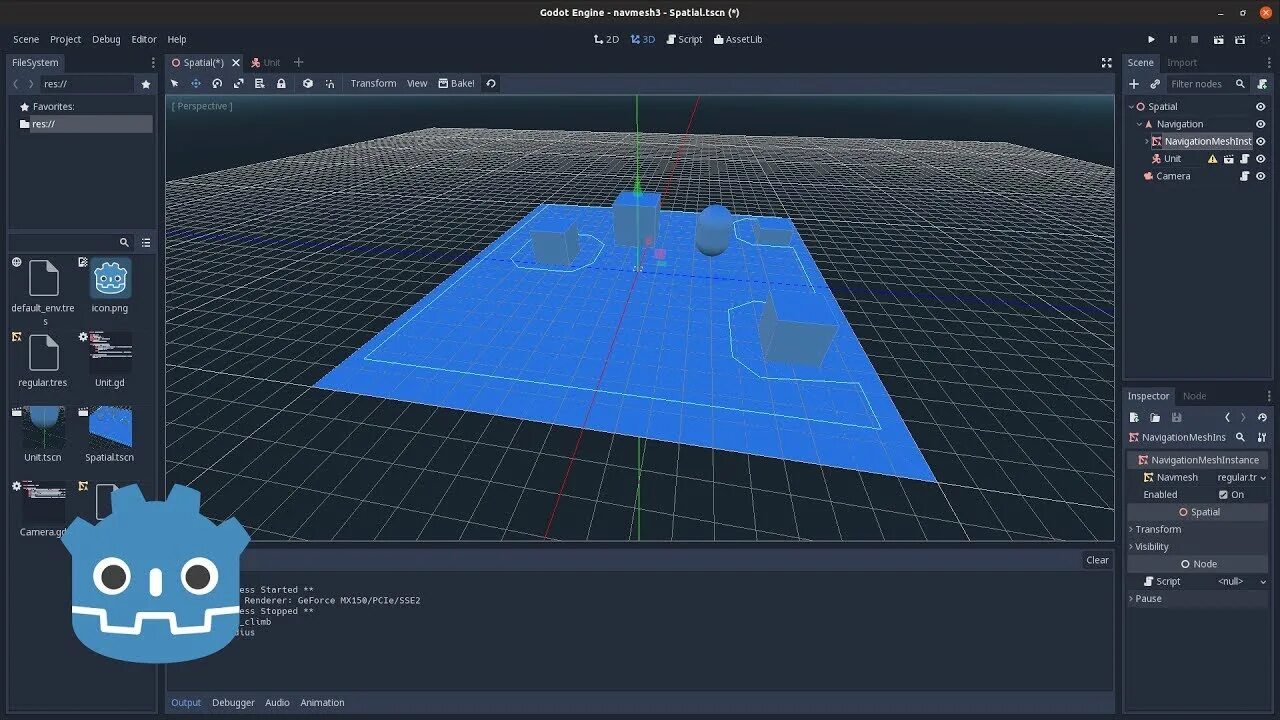The height and width of the screenshot is (720, 1280).
Task: Load a resource in Inspector folder icon
Action: [1155, 417]
